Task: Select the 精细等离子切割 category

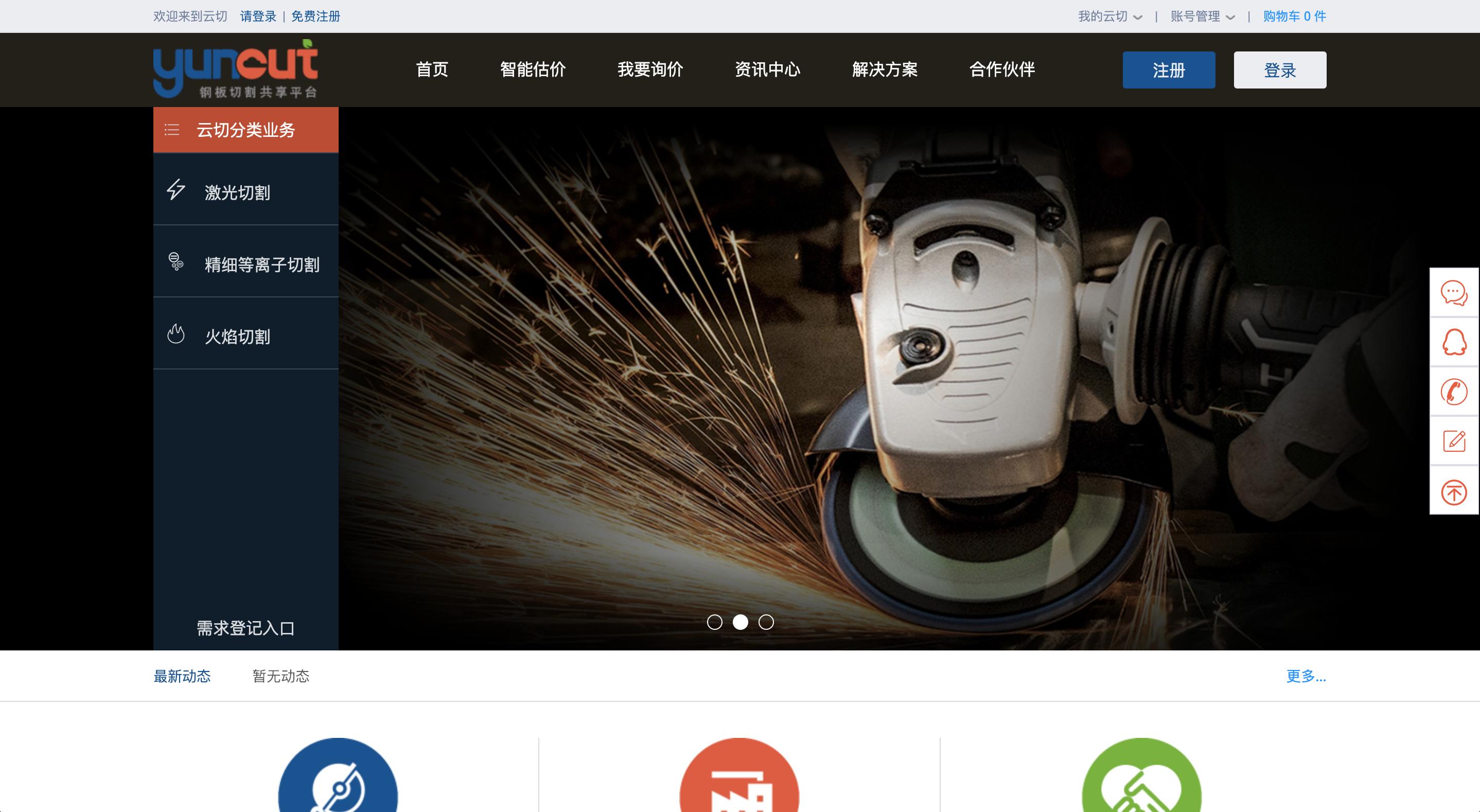Action: (245, 261)
